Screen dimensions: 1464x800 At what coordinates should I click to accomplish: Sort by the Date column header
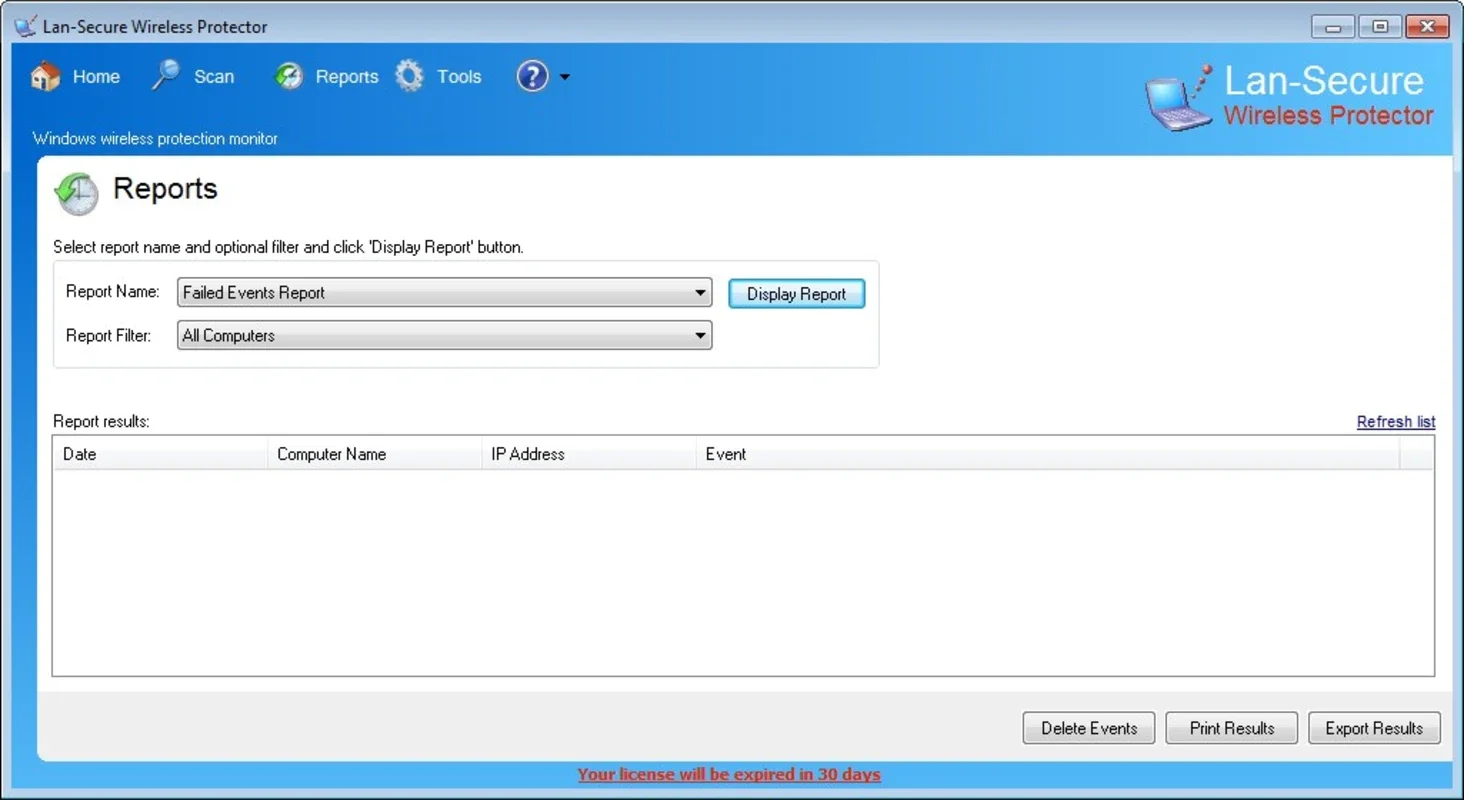(x=160, y=454)
